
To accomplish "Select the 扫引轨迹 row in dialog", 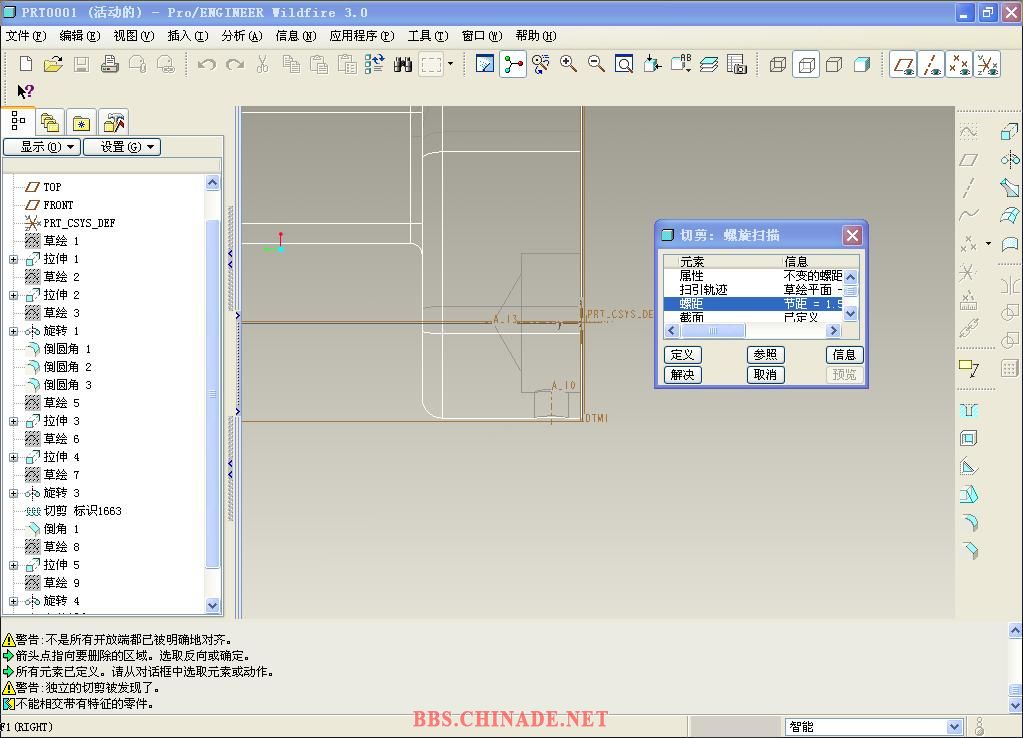I will (754, 290).
